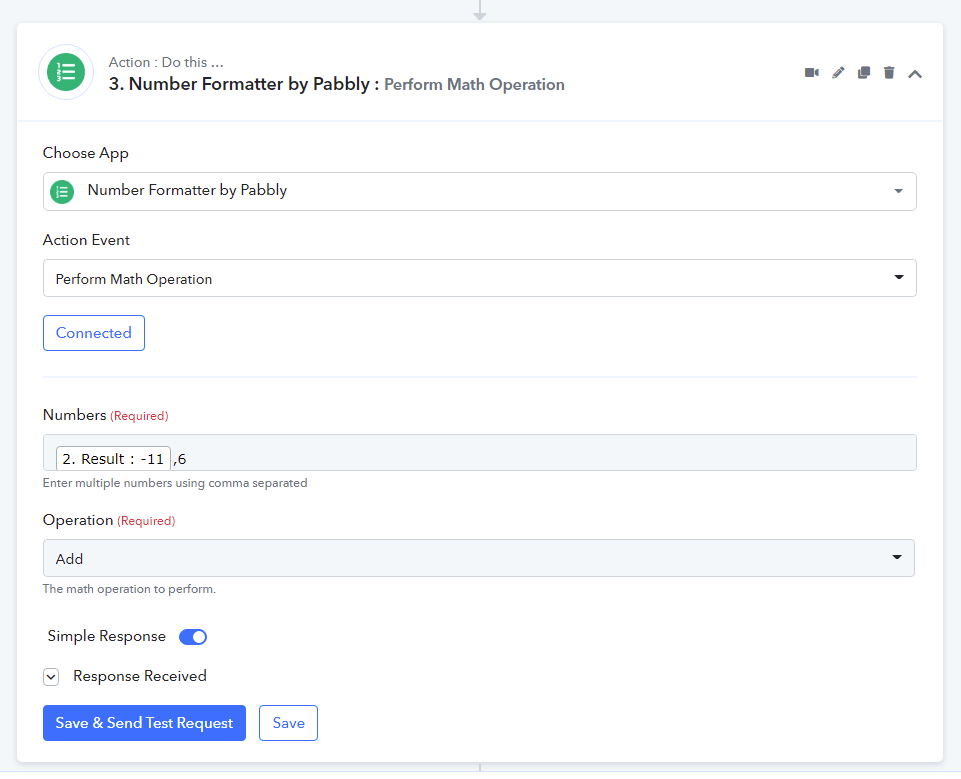Image resolution: width=961 pixels, height=779 pixels.
Task: Click the pencil rename step icon
Action: [838, 73]
